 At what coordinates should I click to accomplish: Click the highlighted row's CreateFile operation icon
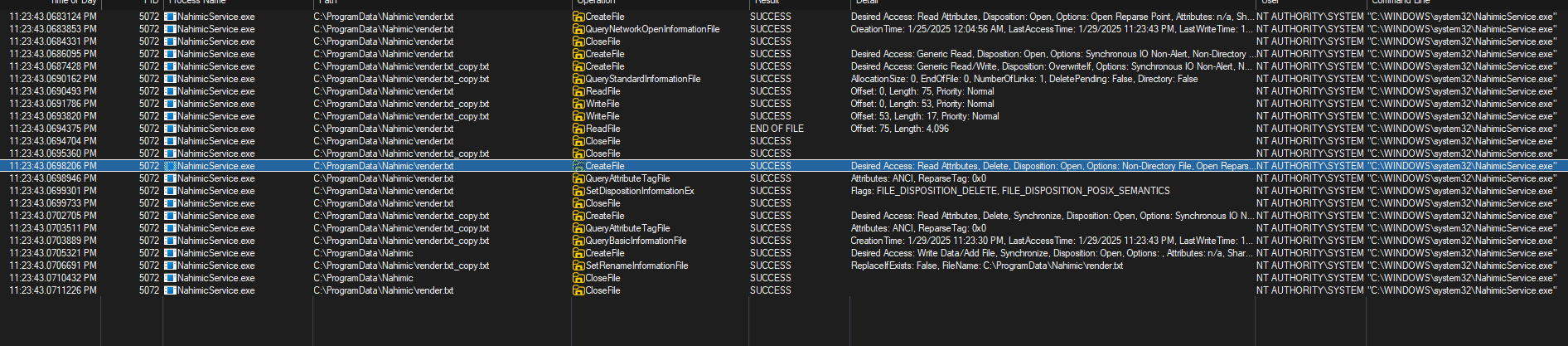578,166
